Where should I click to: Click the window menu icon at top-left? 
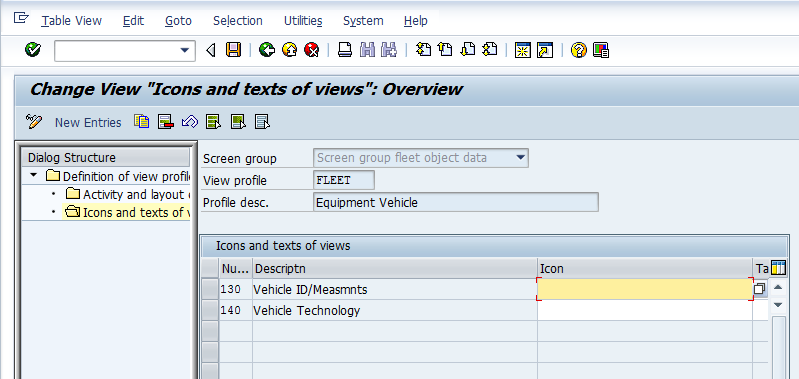pos(21,18)
